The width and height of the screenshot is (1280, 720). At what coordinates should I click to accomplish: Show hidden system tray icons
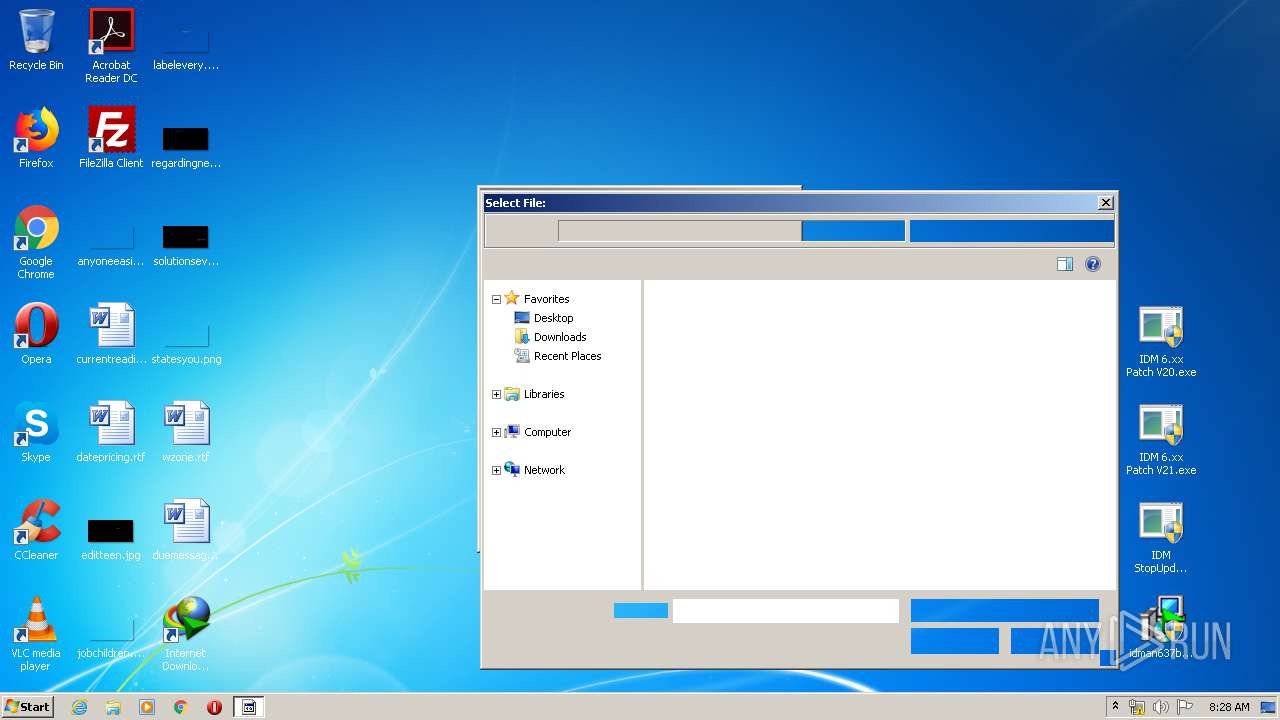click(x=1115, y=707)
